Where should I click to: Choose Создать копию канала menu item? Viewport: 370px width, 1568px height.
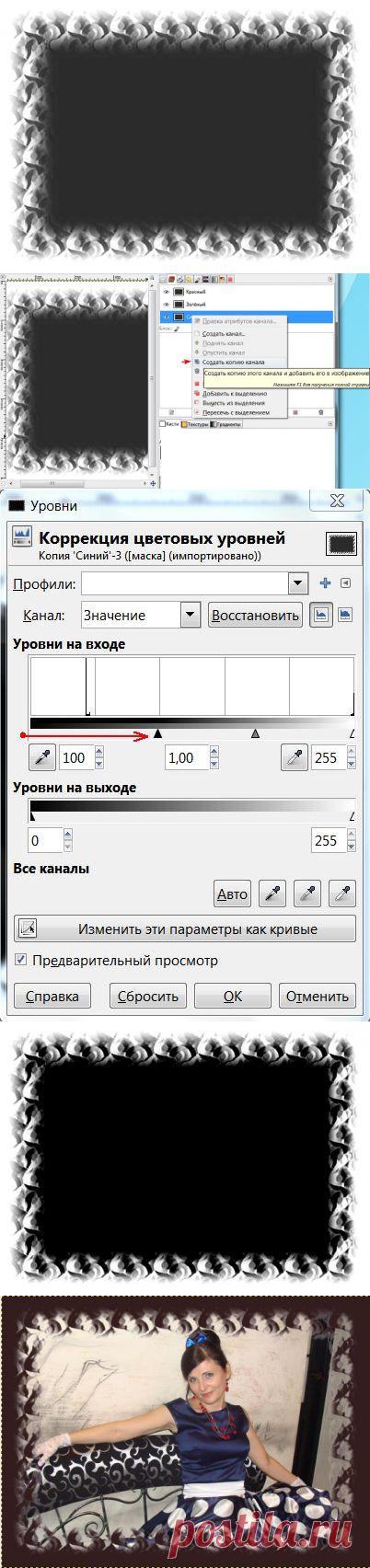pyautogui.click(x=234, y=362)
